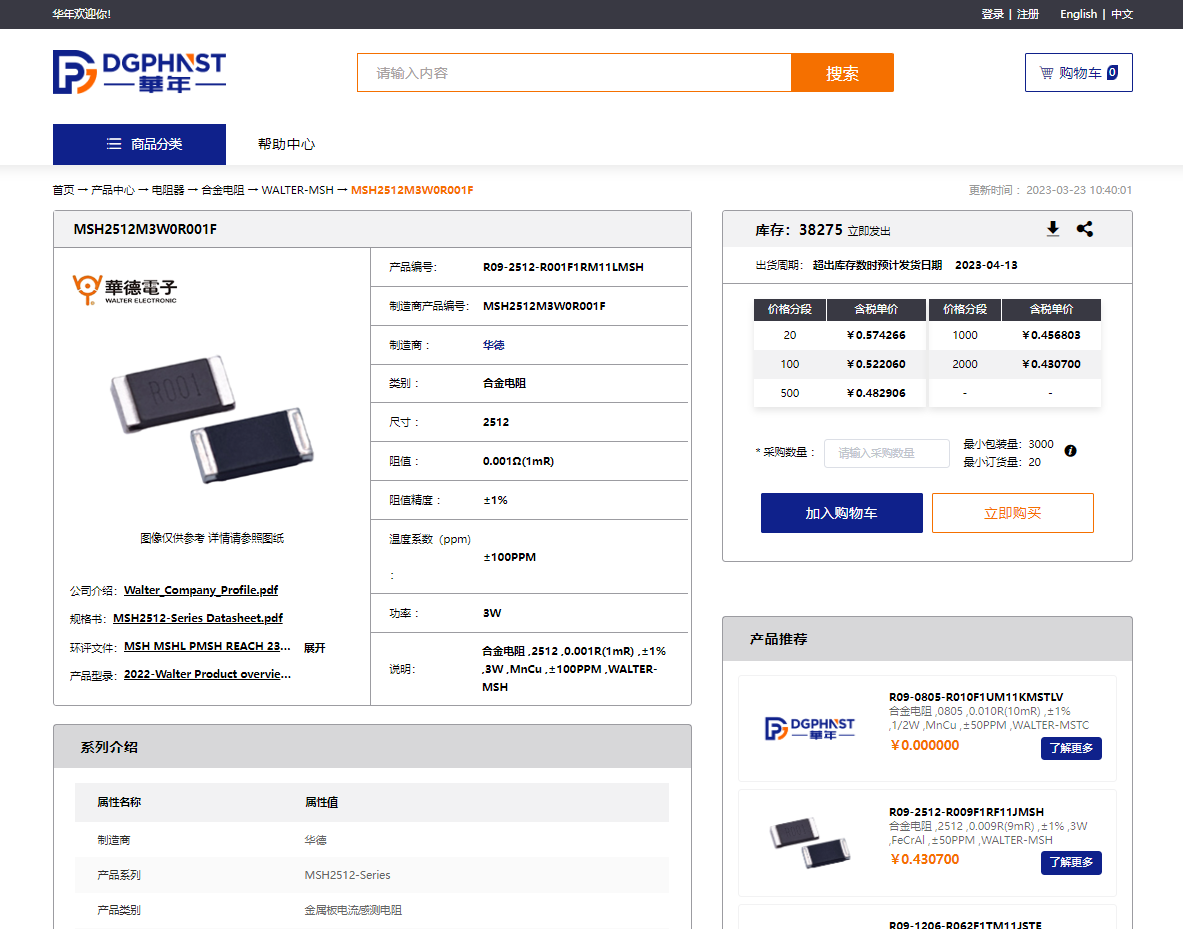Go to 合金电阻 in the breadcrumb
Viewport: 1183px width, 929px height.
[223, 190]
